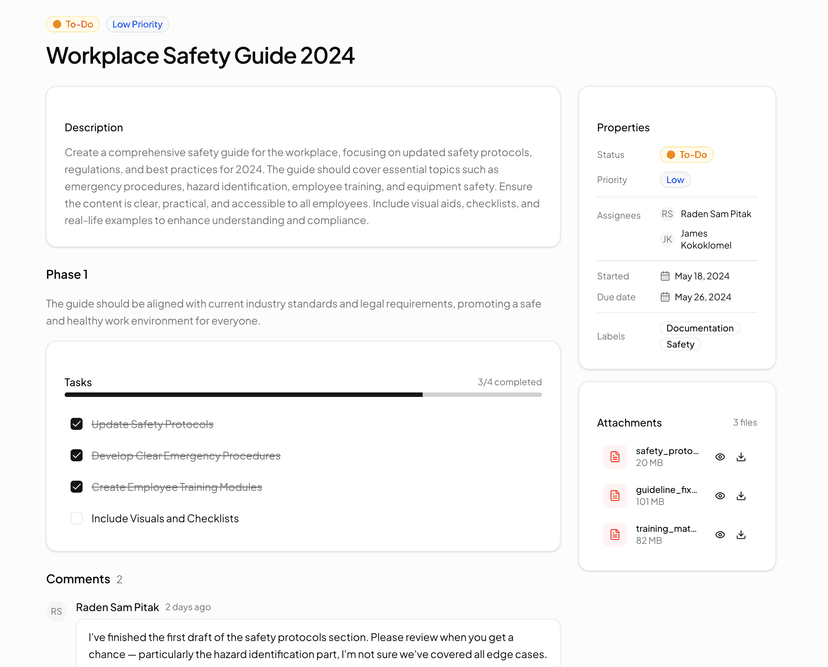Click the RS avatar for Raden Sam Pitak

coord(667,213)
